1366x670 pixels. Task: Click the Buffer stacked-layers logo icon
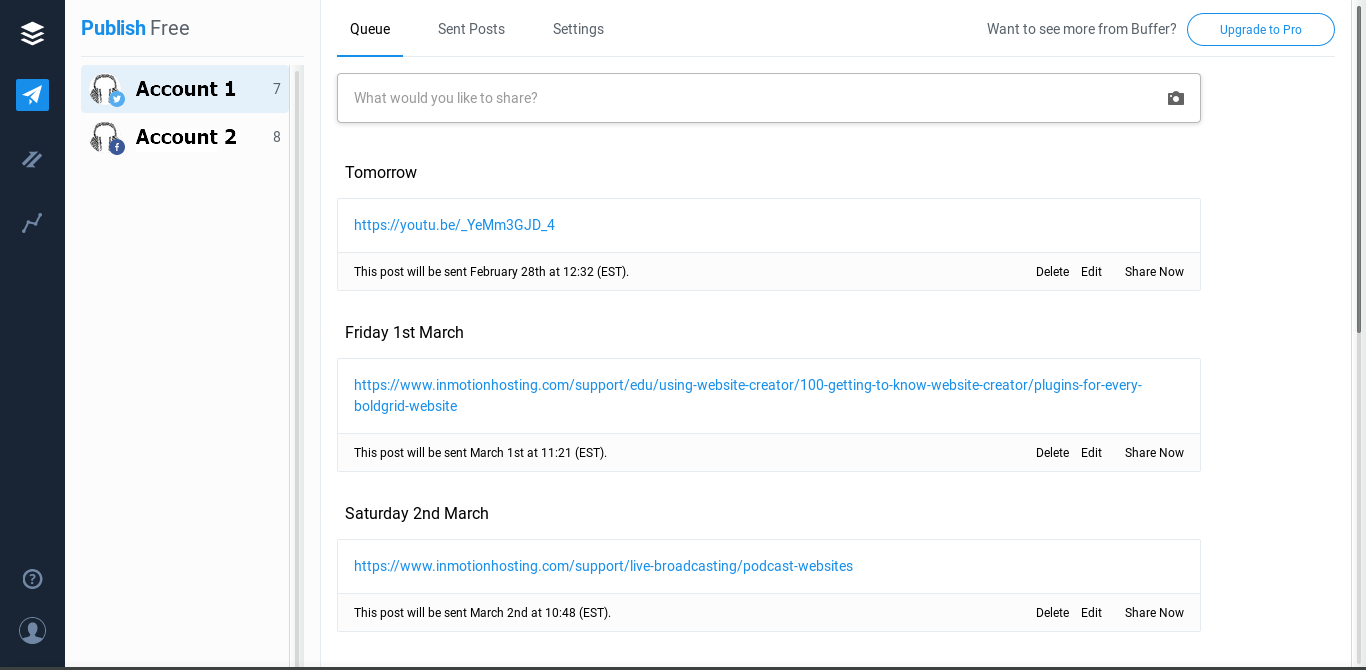(x=32, y=34)
